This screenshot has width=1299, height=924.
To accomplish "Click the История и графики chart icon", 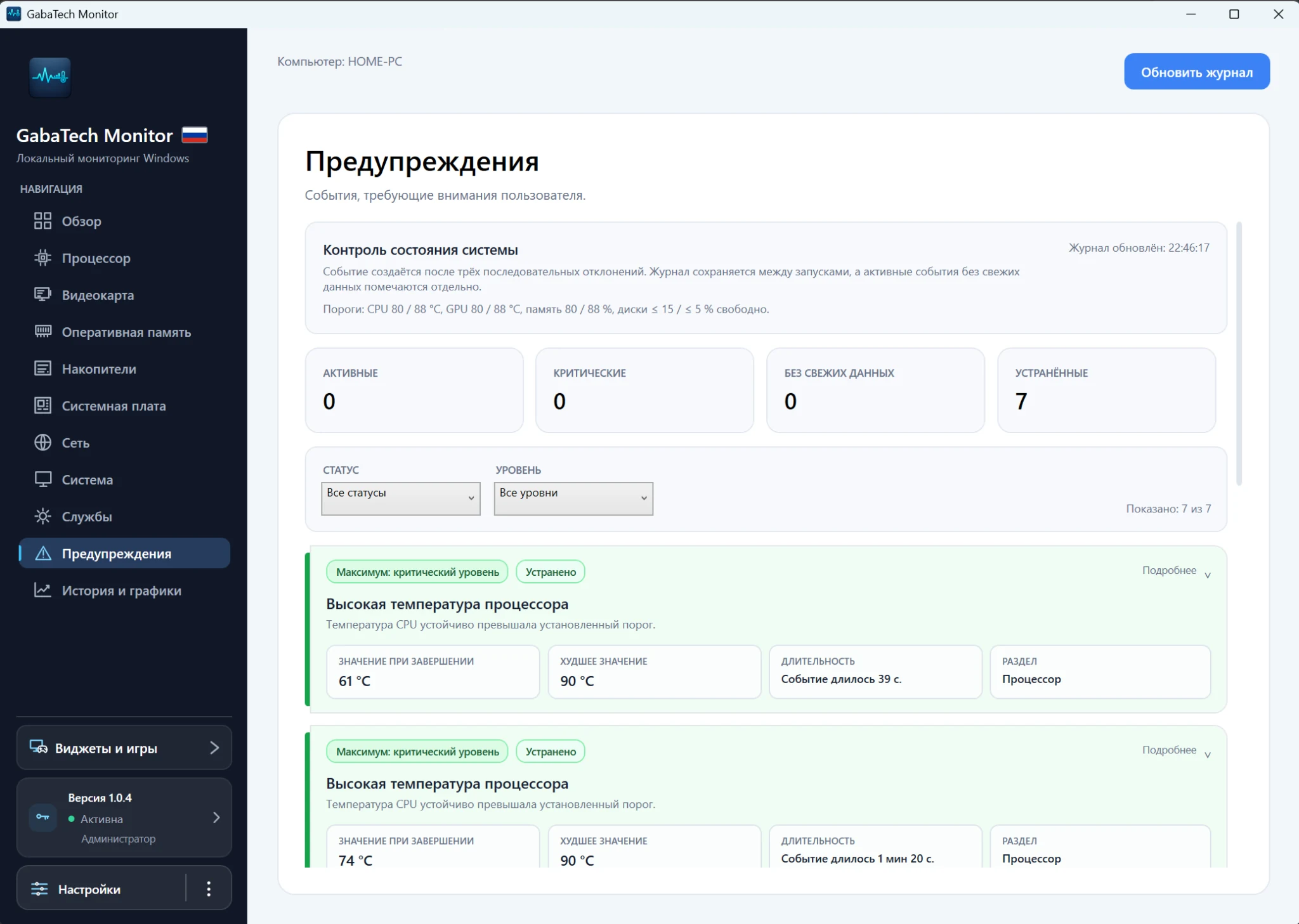I will click(42, 590).
